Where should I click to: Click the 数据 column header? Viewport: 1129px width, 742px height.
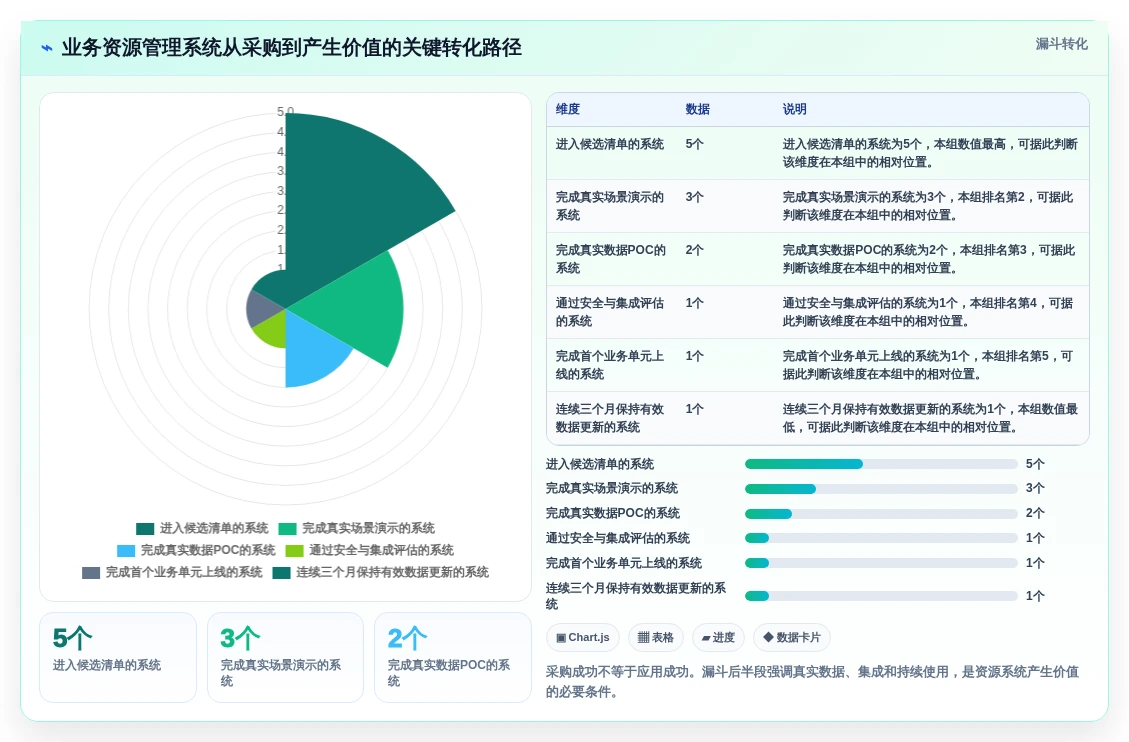697,109
